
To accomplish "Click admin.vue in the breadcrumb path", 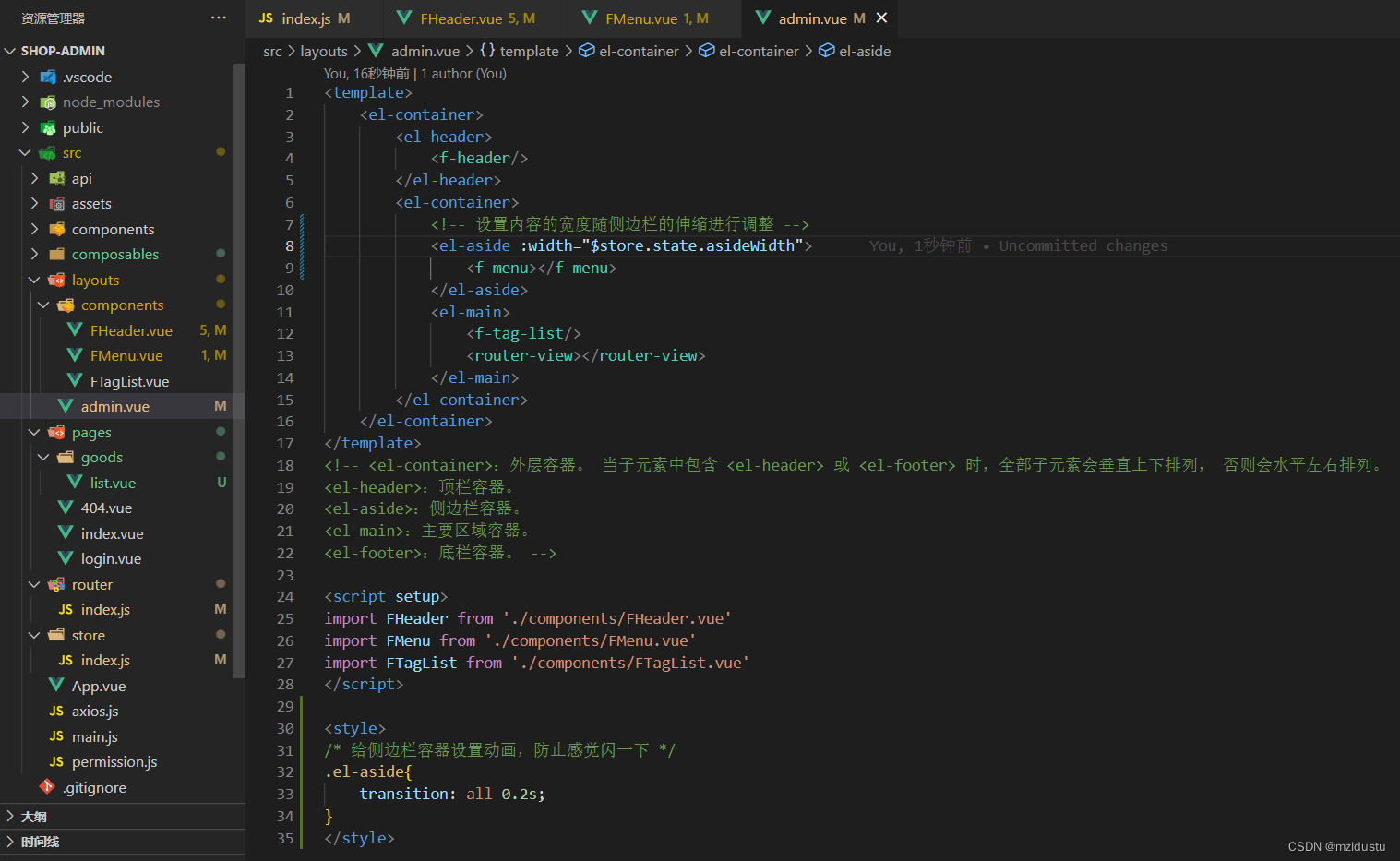I will pyautogui.click(x=425, y=51).
